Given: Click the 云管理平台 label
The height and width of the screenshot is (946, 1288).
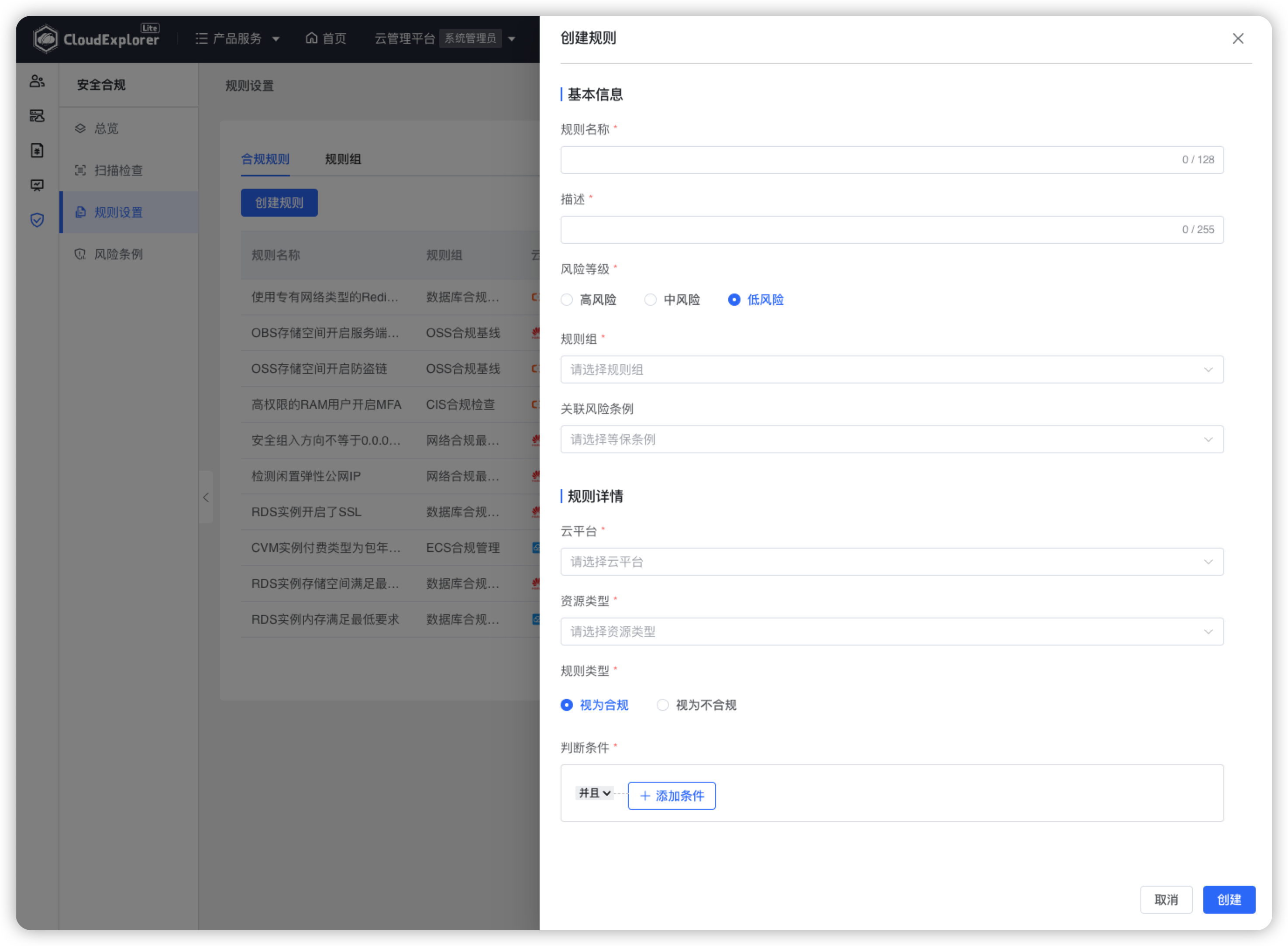Looking at the screenshot, I should pos(405,38).
